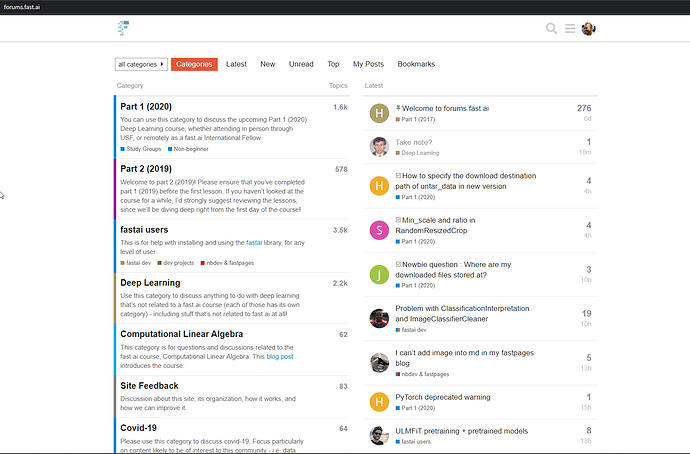This screenshot has width=690, height=454.
Task: Click the Latest column header
Action: 374,85
